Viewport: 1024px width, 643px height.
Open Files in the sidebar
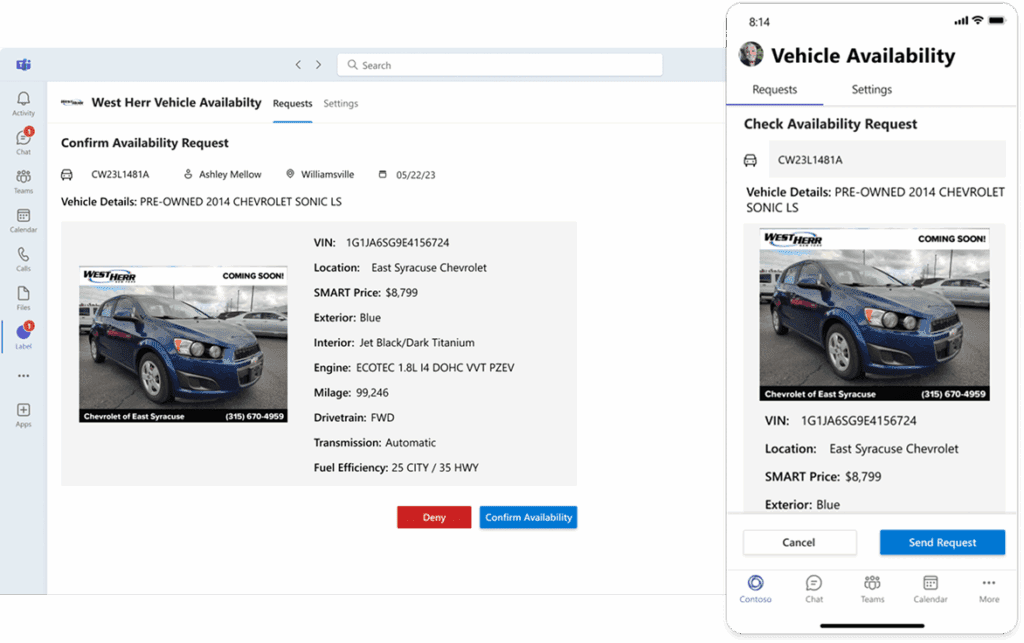23,297
